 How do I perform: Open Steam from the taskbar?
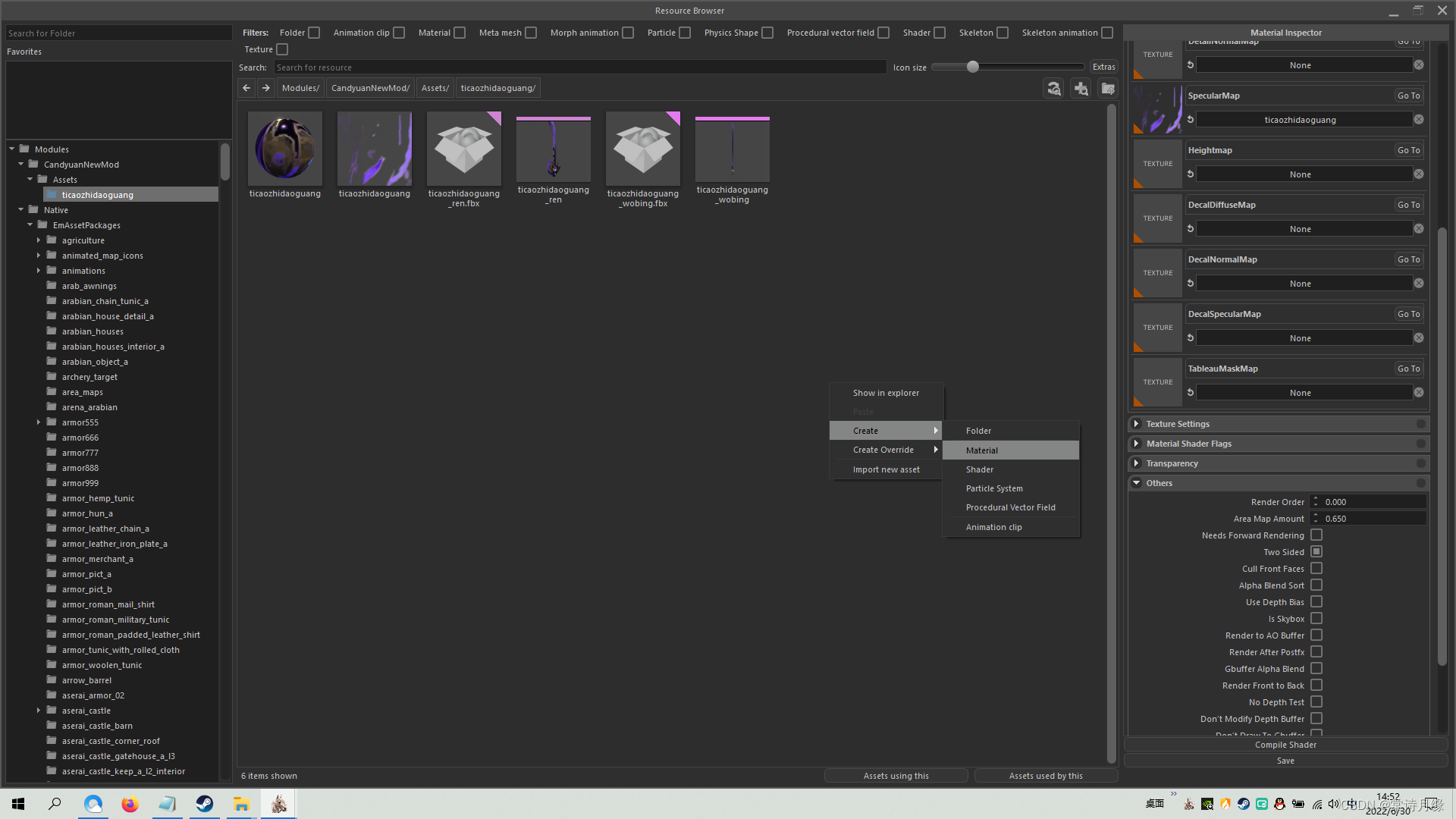tap(205, 804)
